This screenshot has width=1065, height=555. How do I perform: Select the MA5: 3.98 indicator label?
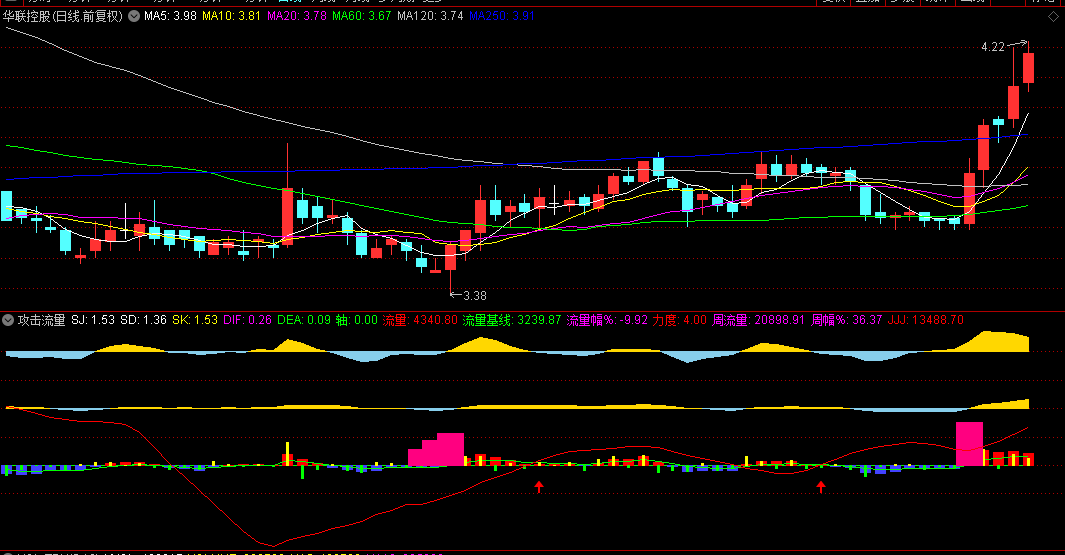coord(170,16)
